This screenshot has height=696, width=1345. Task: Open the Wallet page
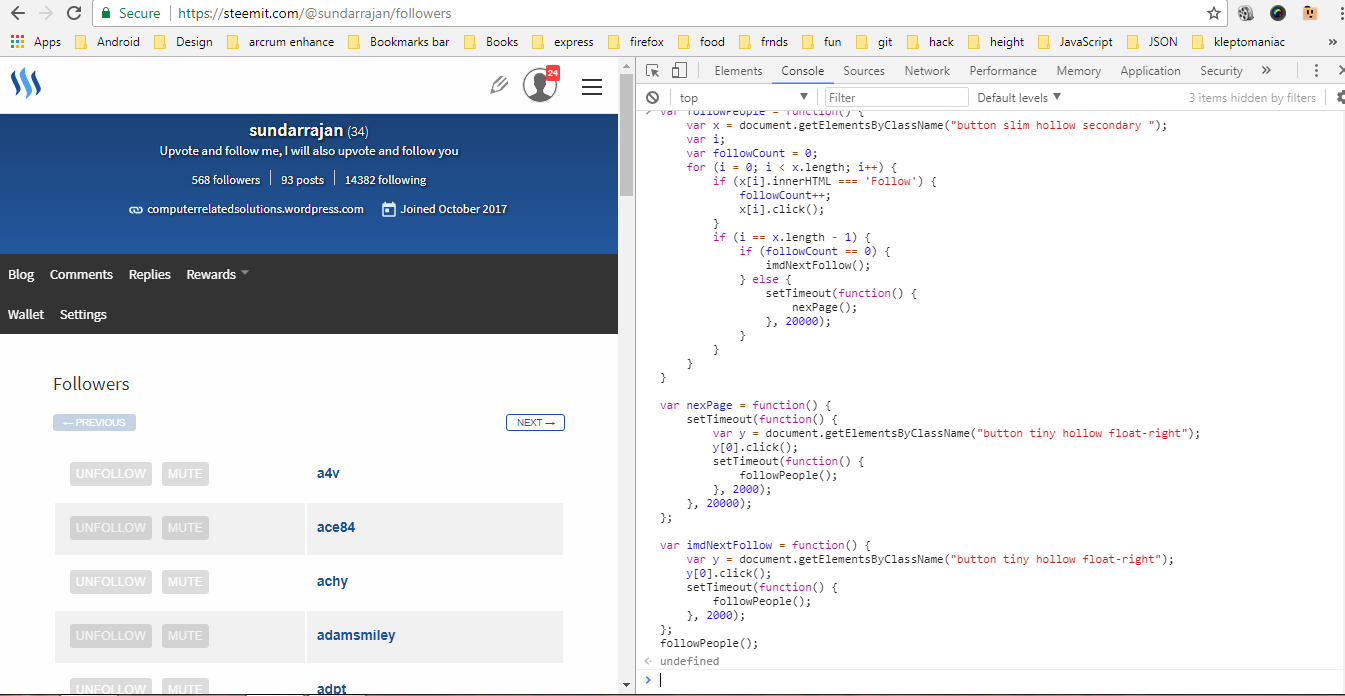[x=26, y=314]
